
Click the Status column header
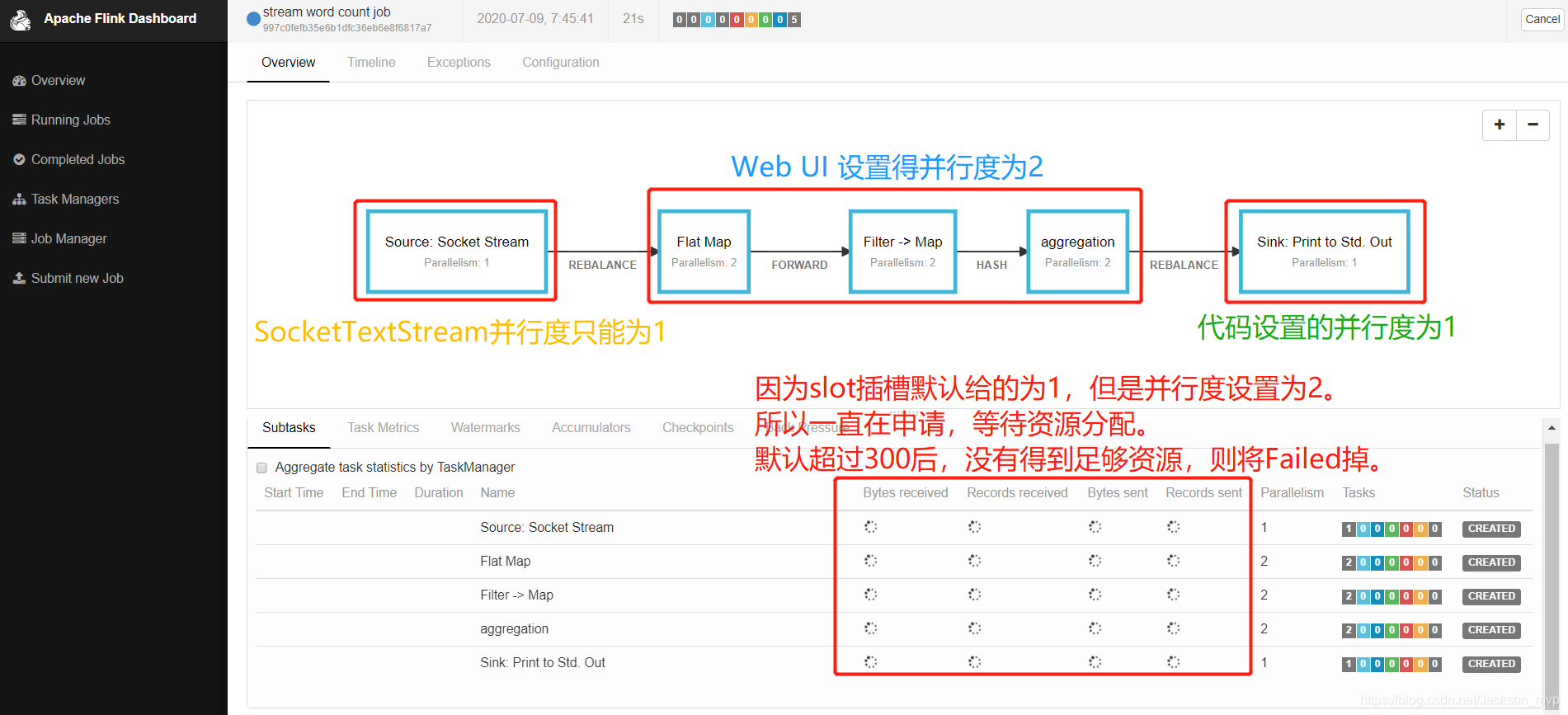(1481, 493)
